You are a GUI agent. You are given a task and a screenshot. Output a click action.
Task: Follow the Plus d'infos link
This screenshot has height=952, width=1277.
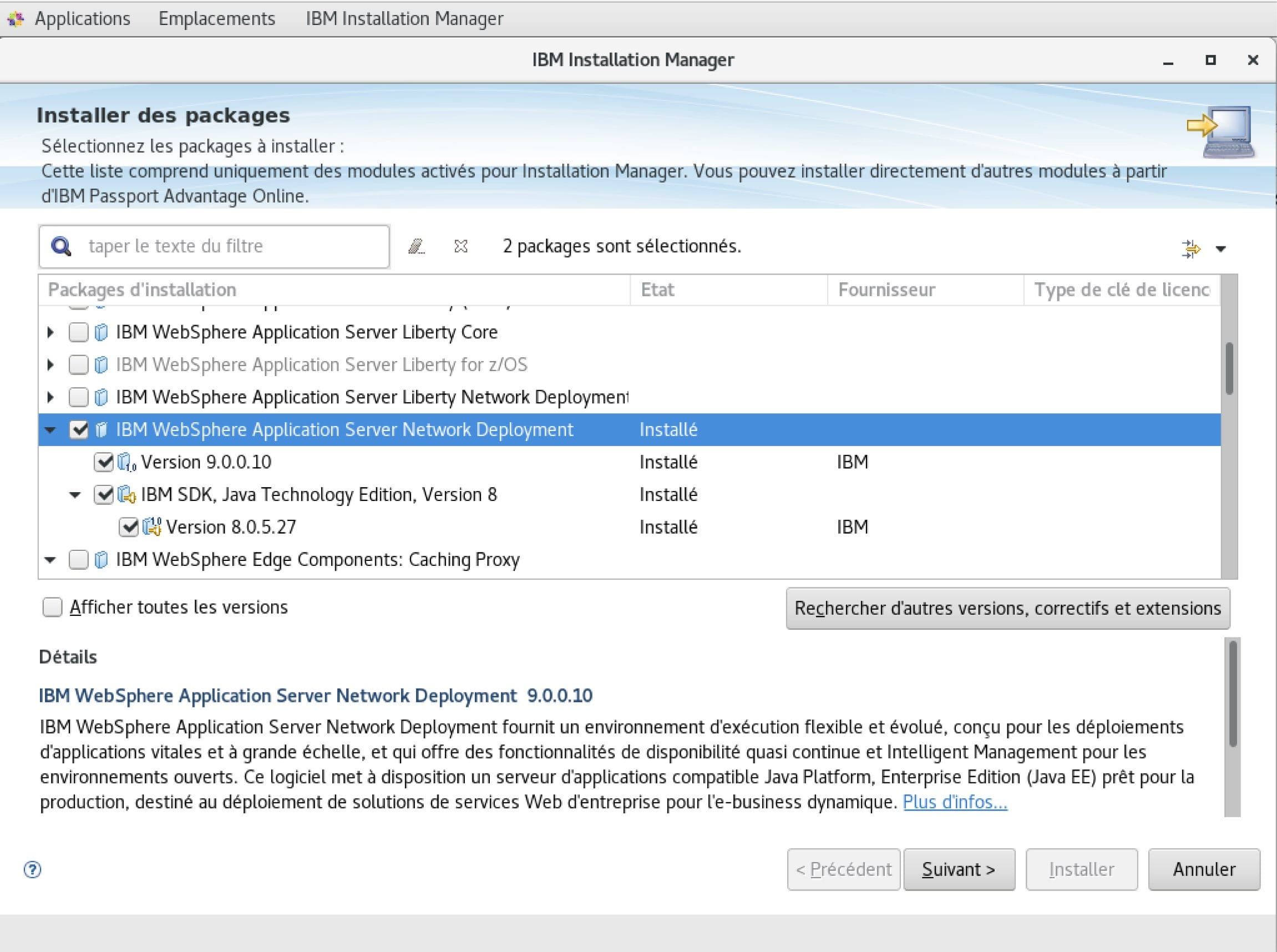[954, 801]
